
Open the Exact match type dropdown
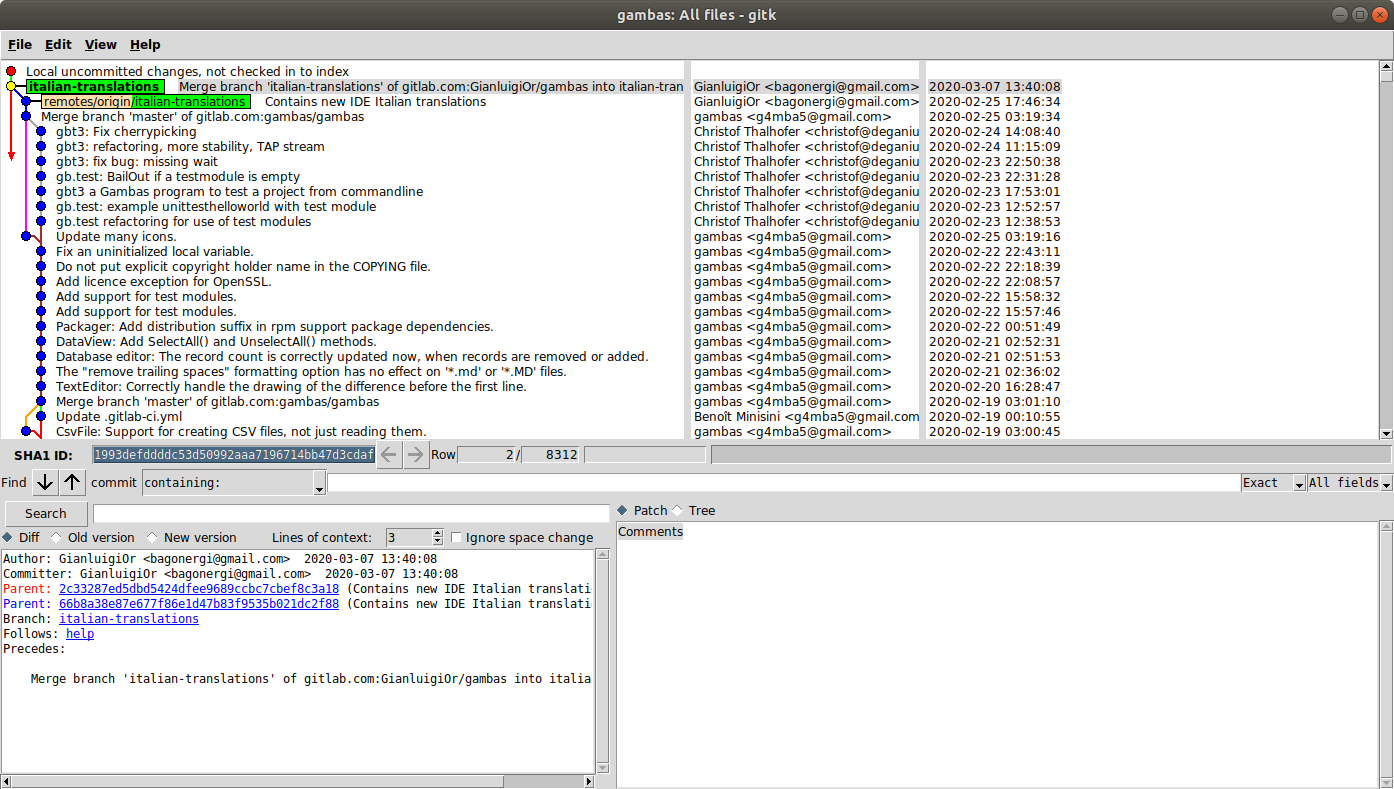pos(1273,483)
